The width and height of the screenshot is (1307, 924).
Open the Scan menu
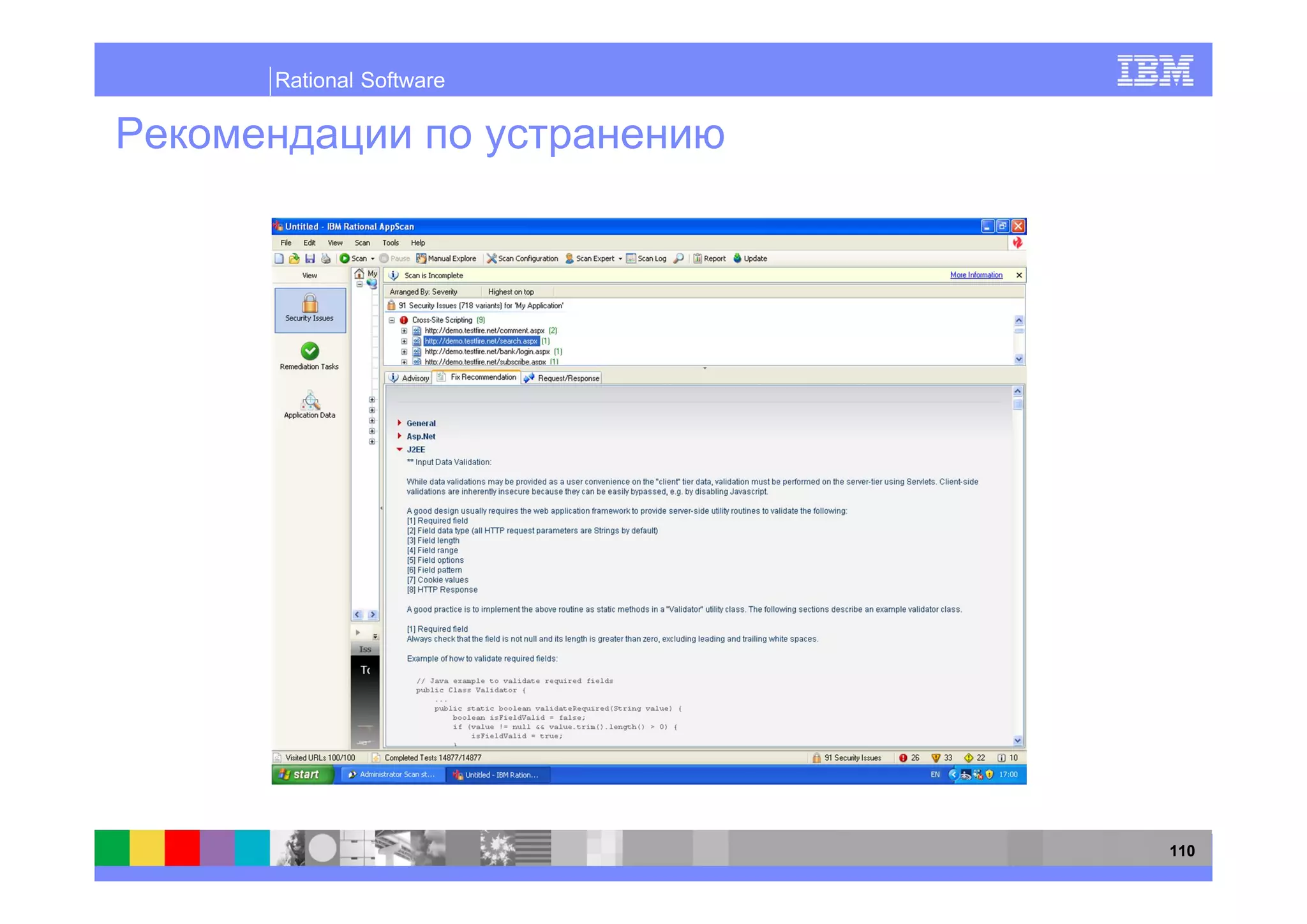click(x=362, y=242)
